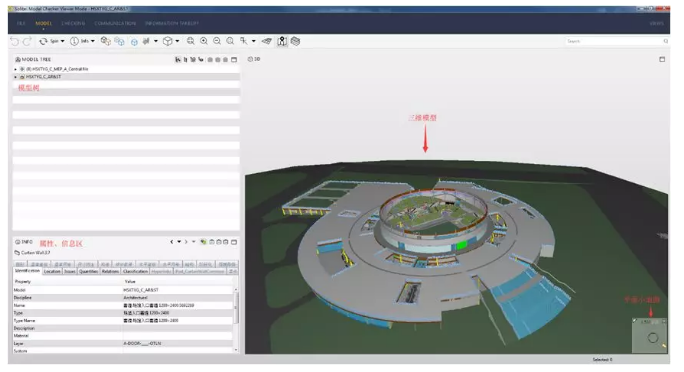684x372 pixels.
Task: Click the zoom-to-selection magnifier icon
Action: pos(230,41)
